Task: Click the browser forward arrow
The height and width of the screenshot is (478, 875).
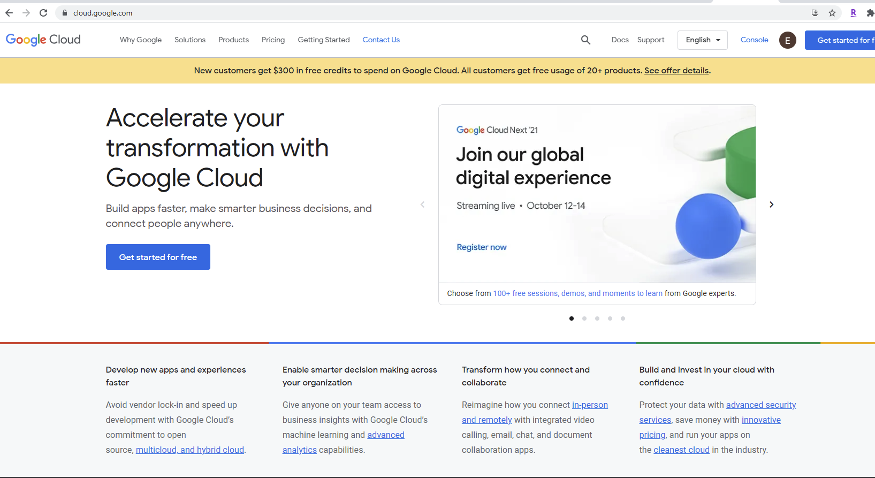Action: click(x=26, y=13)
